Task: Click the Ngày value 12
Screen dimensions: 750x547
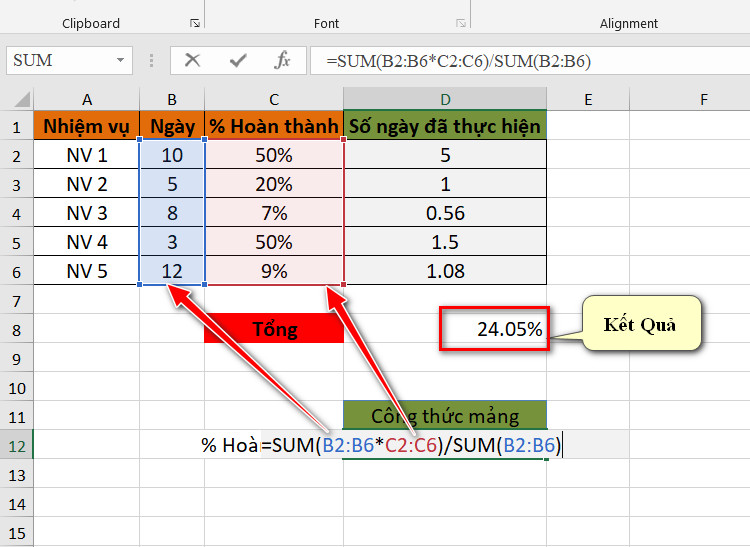Action: [172, 271]
